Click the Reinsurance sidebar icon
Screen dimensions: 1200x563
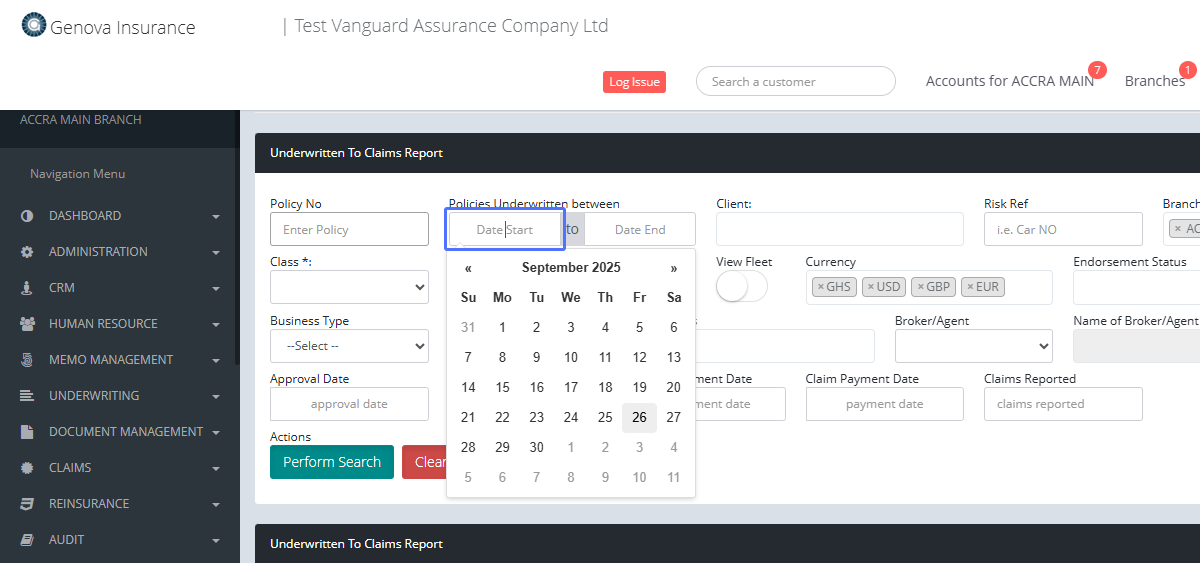(x=27, y=504)
